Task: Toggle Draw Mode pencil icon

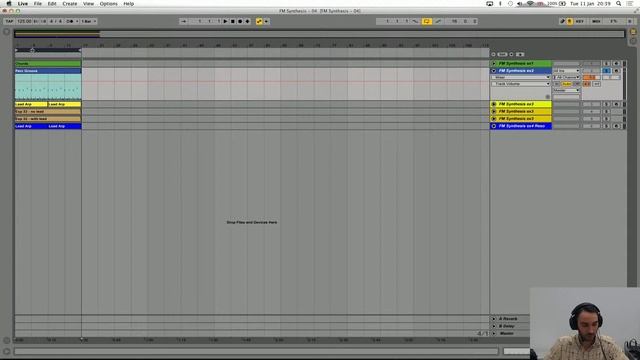Action: coord(562,21)
